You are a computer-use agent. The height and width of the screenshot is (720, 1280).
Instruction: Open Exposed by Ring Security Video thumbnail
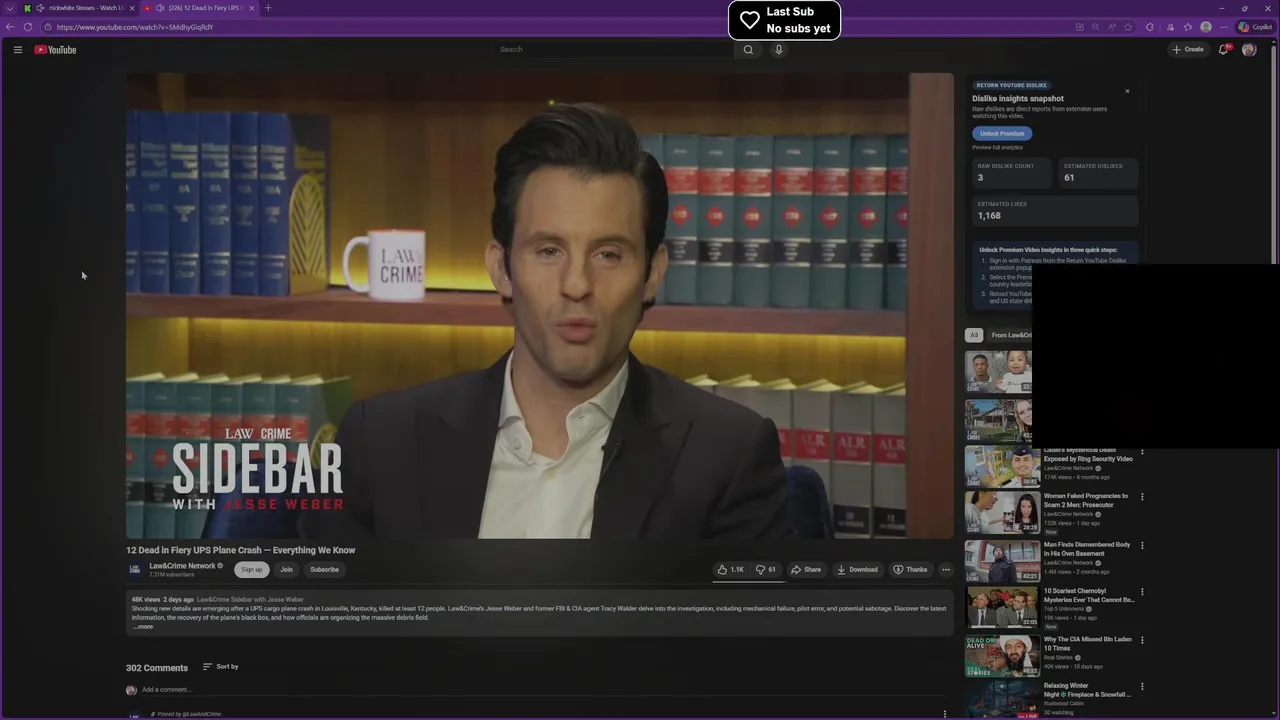coord(1002,467)
